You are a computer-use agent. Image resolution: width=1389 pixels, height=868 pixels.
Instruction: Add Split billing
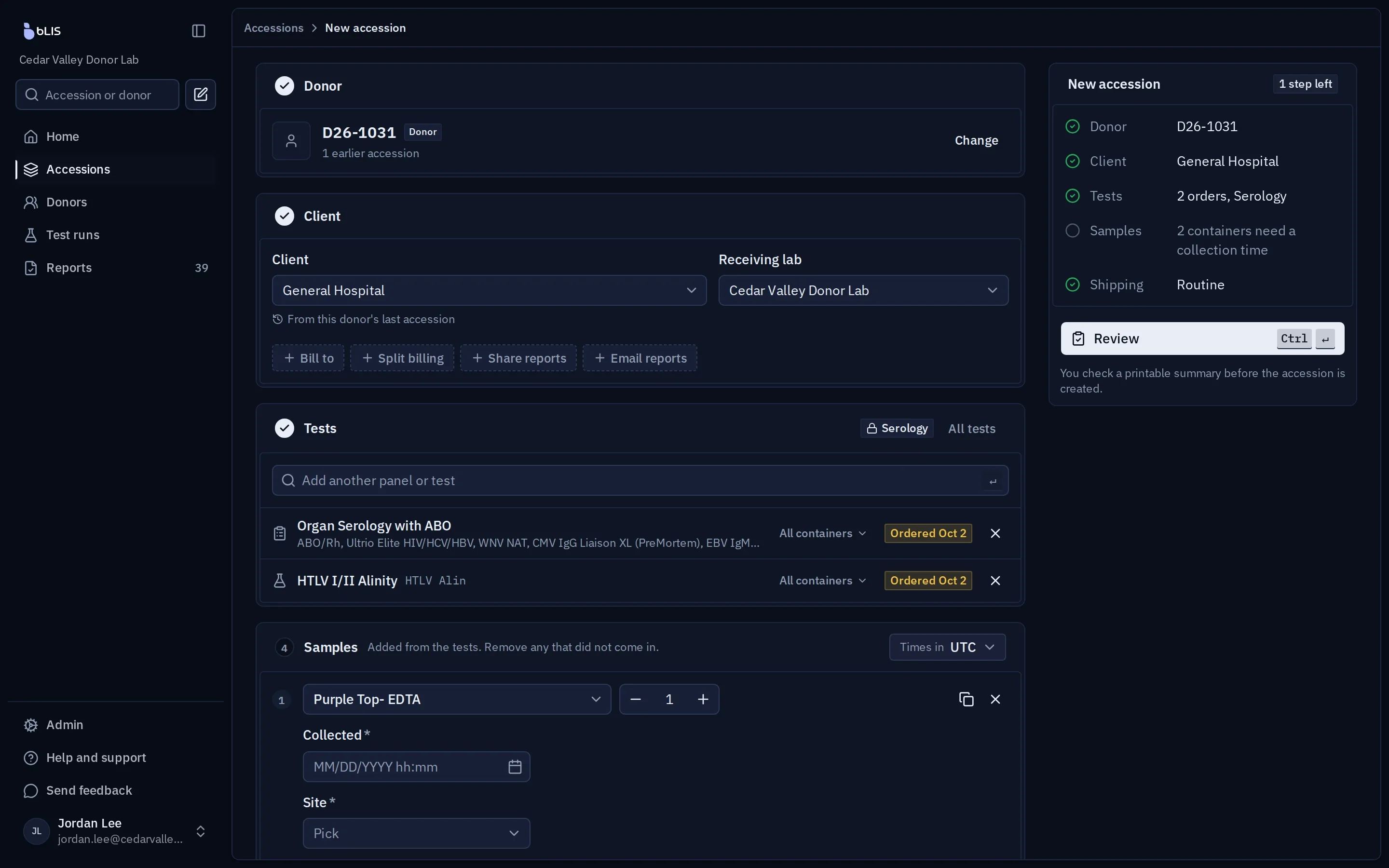pos(402,358)
